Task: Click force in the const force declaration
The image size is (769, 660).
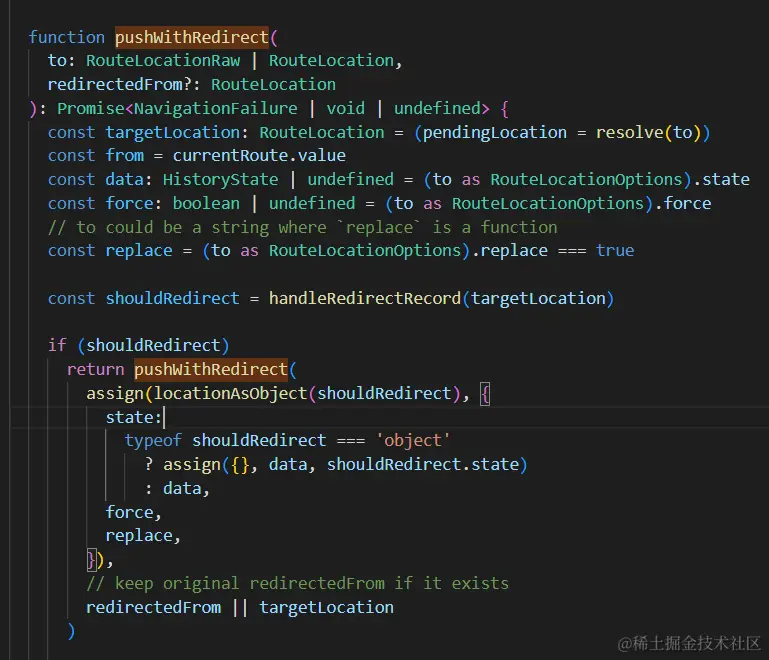Action: pos(129,203)
